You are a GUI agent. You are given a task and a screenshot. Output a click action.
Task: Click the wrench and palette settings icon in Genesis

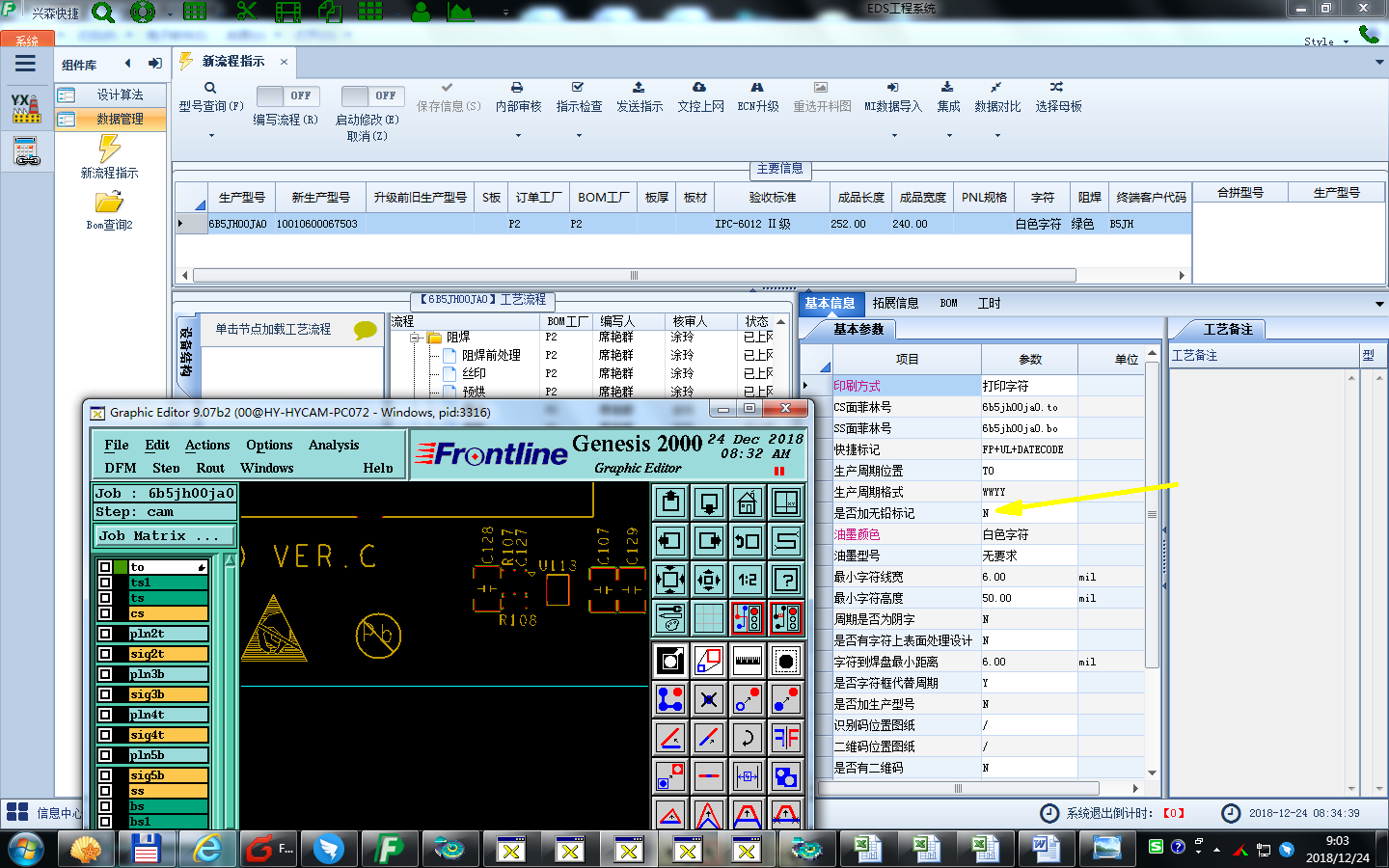coord(670,618)
